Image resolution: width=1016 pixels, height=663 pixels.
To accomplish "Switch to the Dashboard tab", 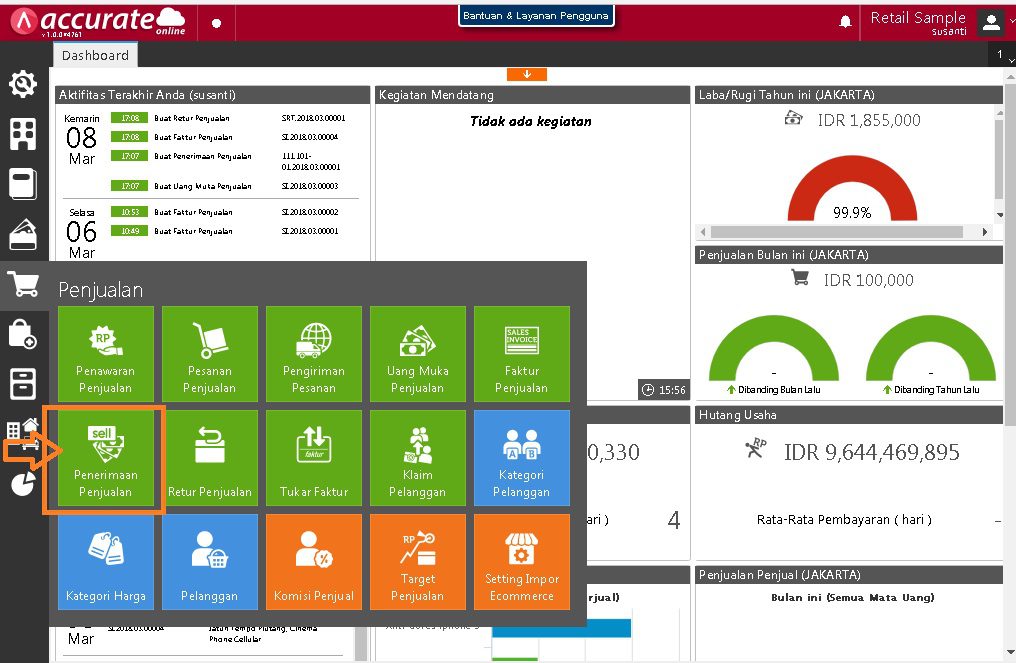I will (95, 56).
